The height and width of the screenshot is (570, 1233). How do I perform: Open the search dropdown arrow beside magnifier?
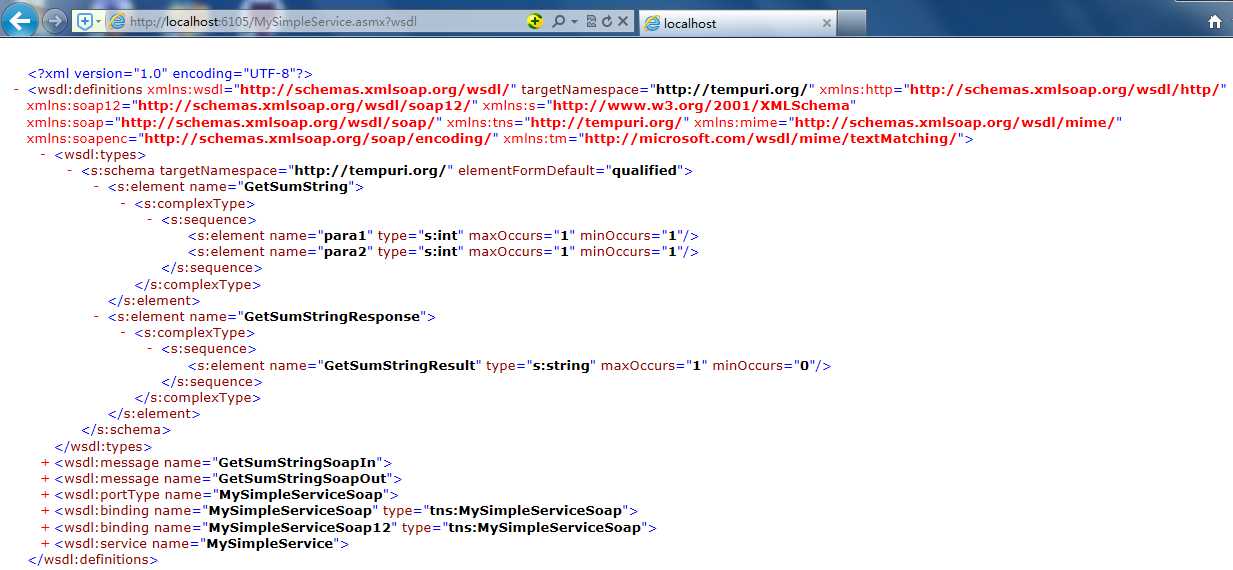575,21
